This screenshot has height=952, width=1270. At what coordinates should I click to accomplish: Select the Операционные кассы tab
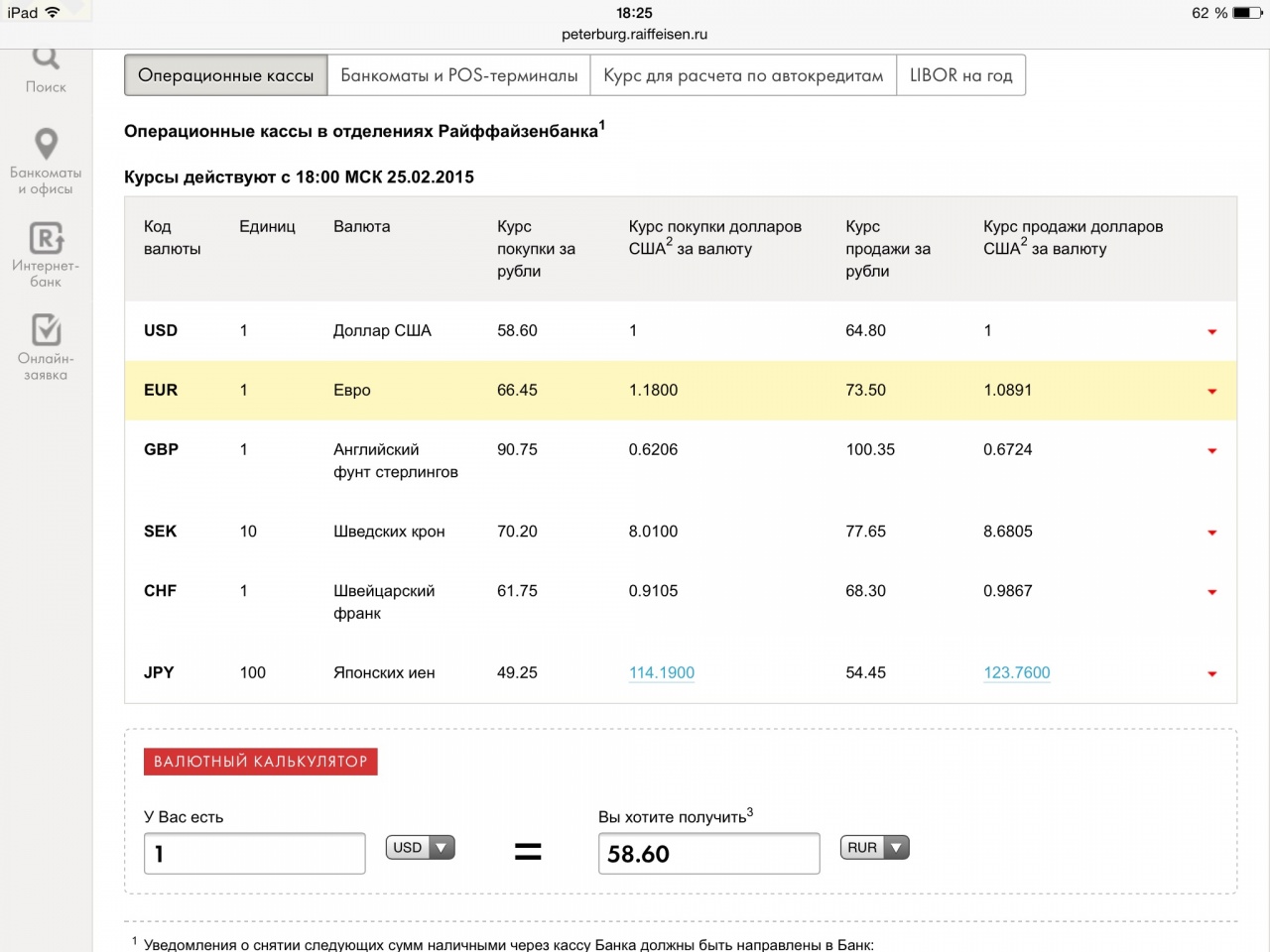click(226, 75)
